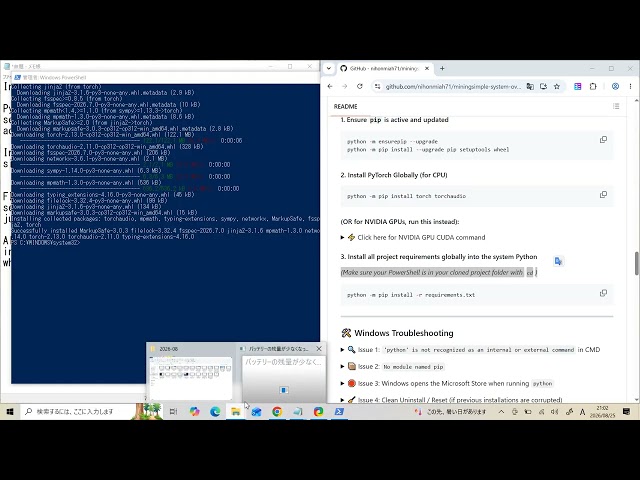The width and height of the screenshot is (640, 480).
Task: Show hidden system tray icons
Action: (x=501, y=412)
